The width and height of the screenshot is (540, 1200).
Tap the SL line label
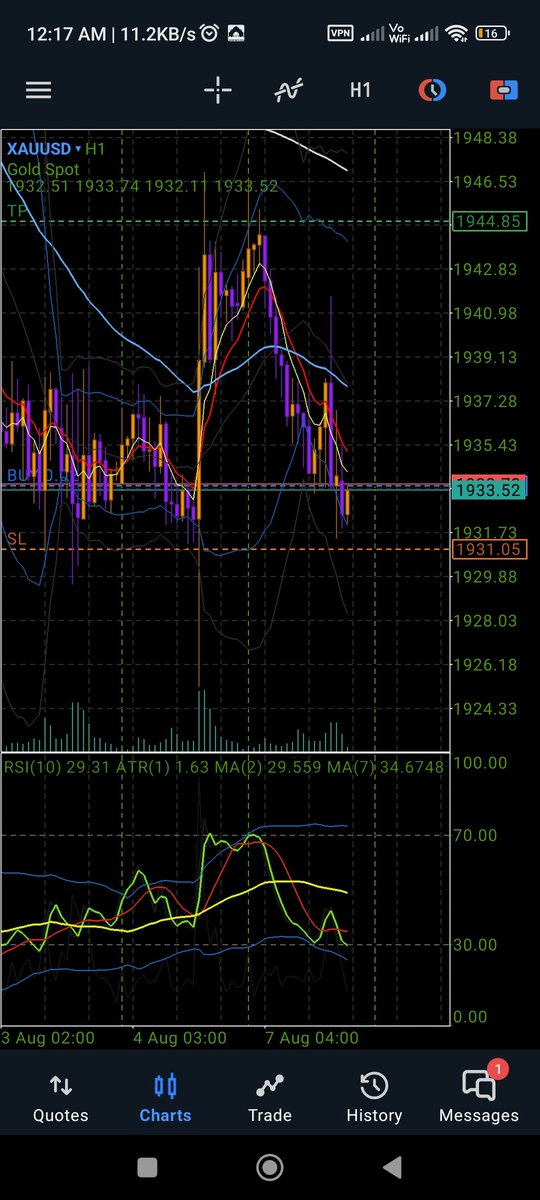[x=16, y=539]
